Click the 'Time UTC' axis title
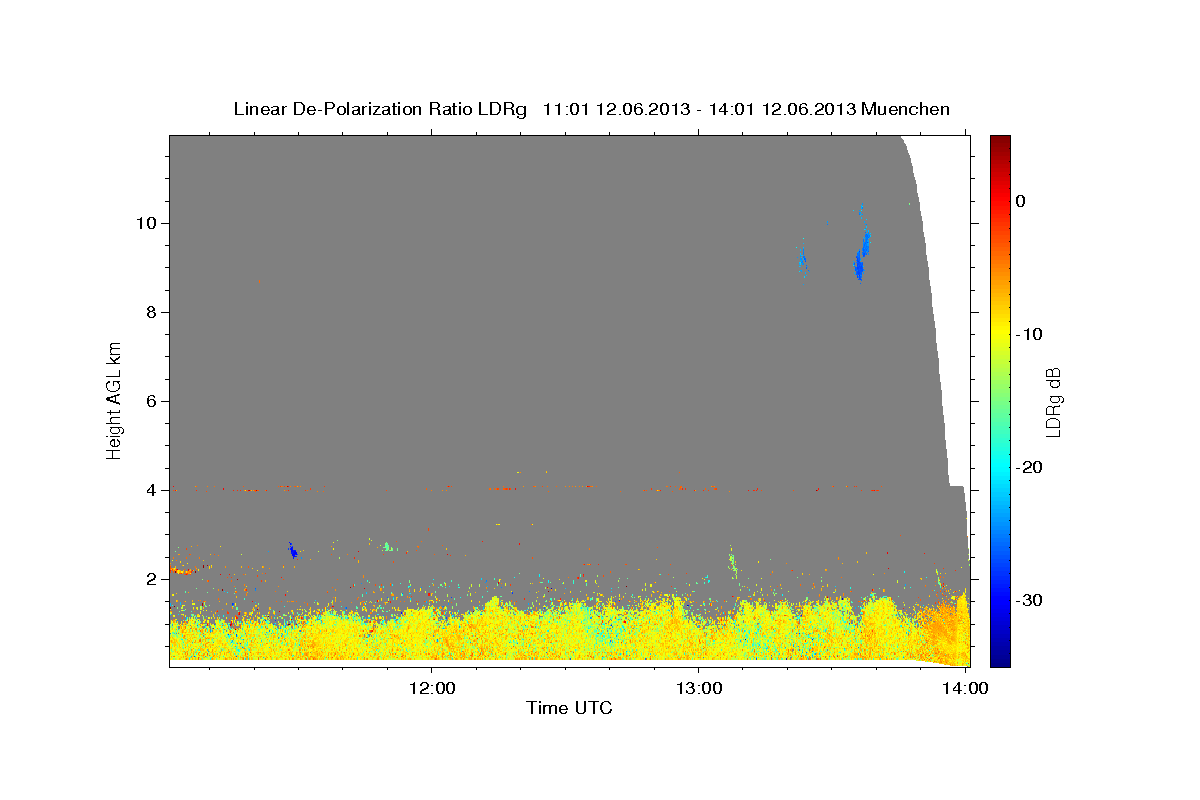Viewport: 1200px width, 800px height. point(569,708)
